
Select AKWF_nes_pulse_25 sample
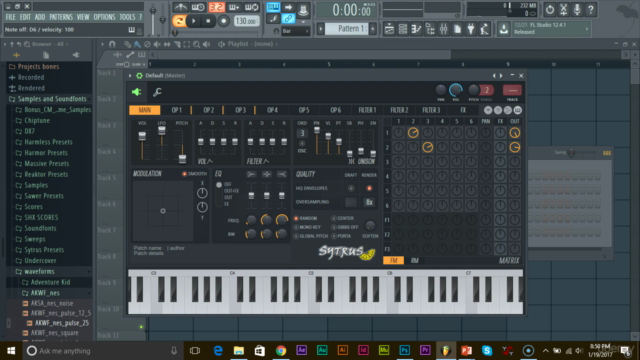coord(62,323)
